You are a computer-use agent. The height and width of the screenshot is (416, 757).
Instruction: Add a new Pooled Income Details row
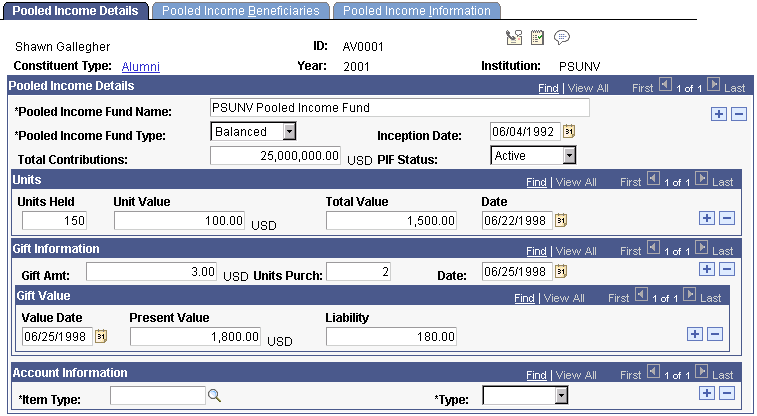click(719, 114)
